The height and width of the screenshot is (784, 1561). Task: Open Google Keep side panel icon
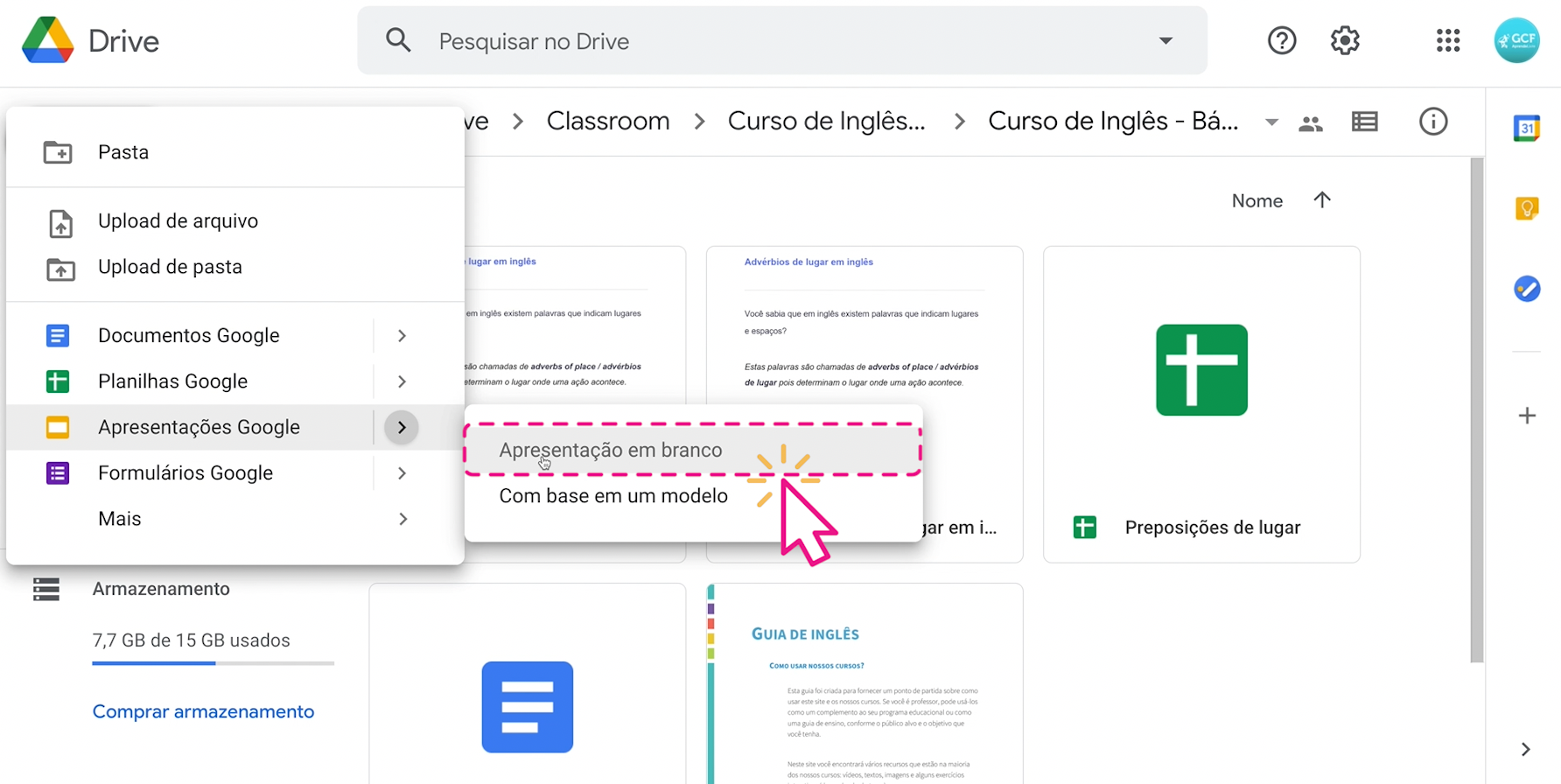(x=1527, y=208)
